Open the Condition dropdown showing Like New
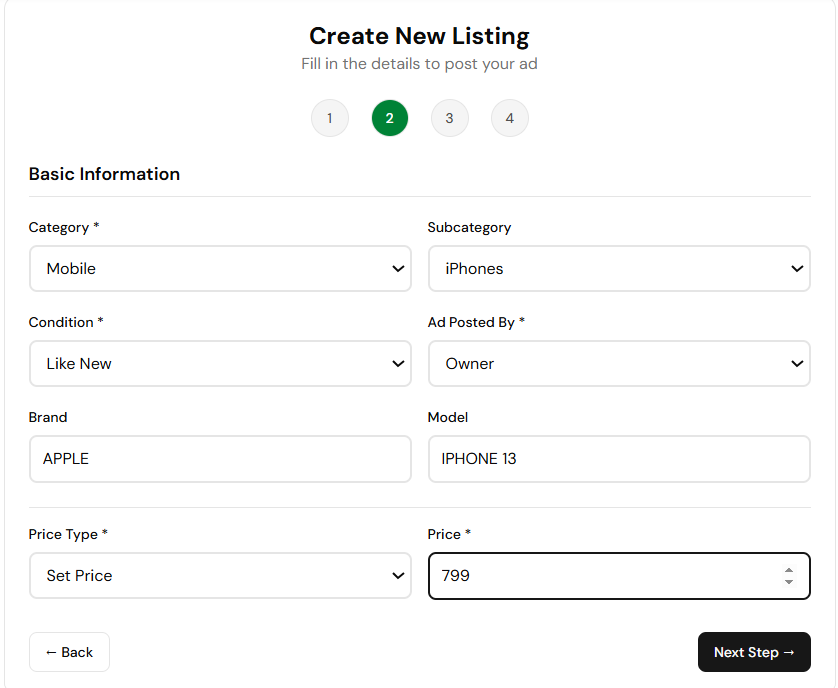The width and height of the screenshot is (838, 688). (x=220, y=364)
